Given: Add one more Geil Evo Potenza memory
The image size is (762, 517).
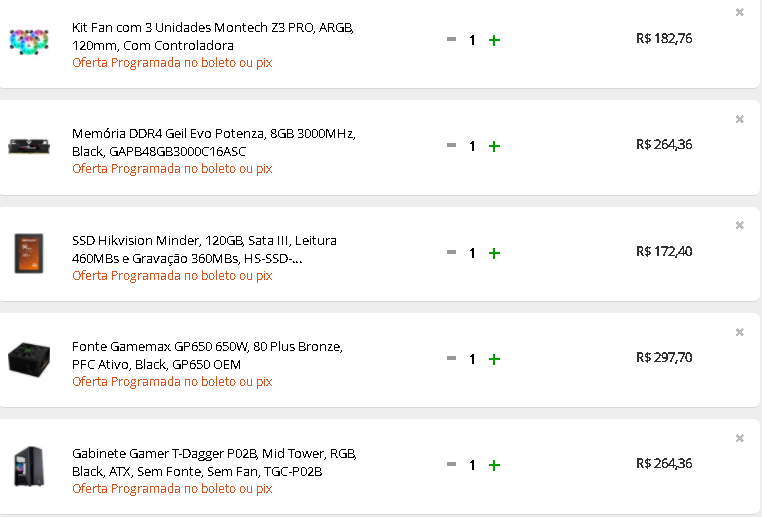Looking at the screenshot, I should coord(494,146).
